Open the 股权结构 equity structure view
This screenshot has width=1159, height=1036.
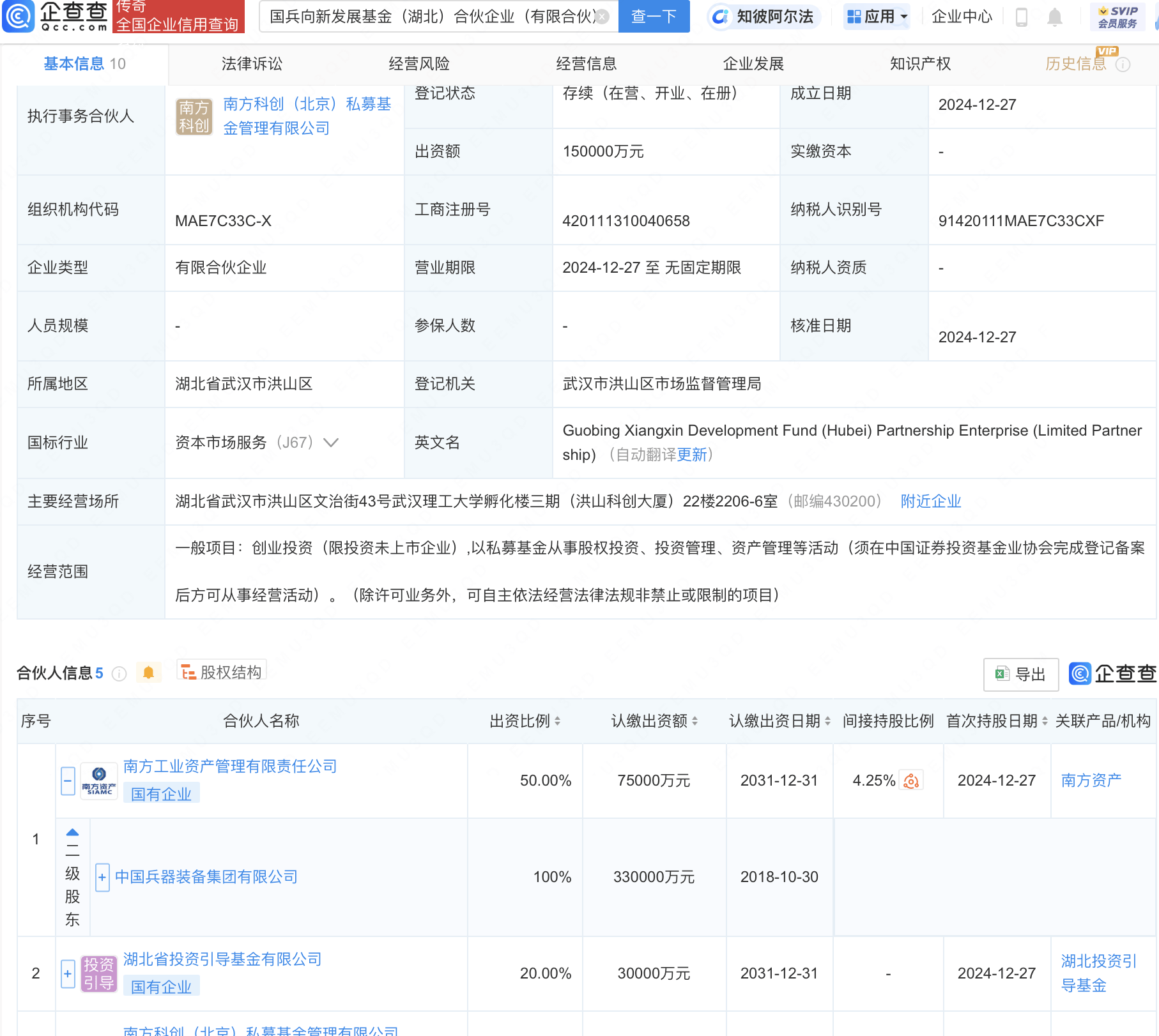(222, 672)
